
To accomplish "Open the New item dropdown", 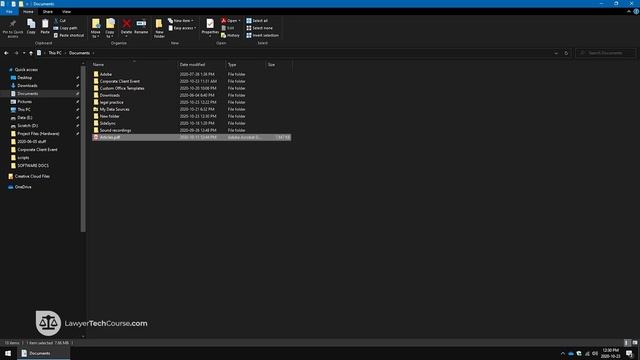I will (181, 20).
